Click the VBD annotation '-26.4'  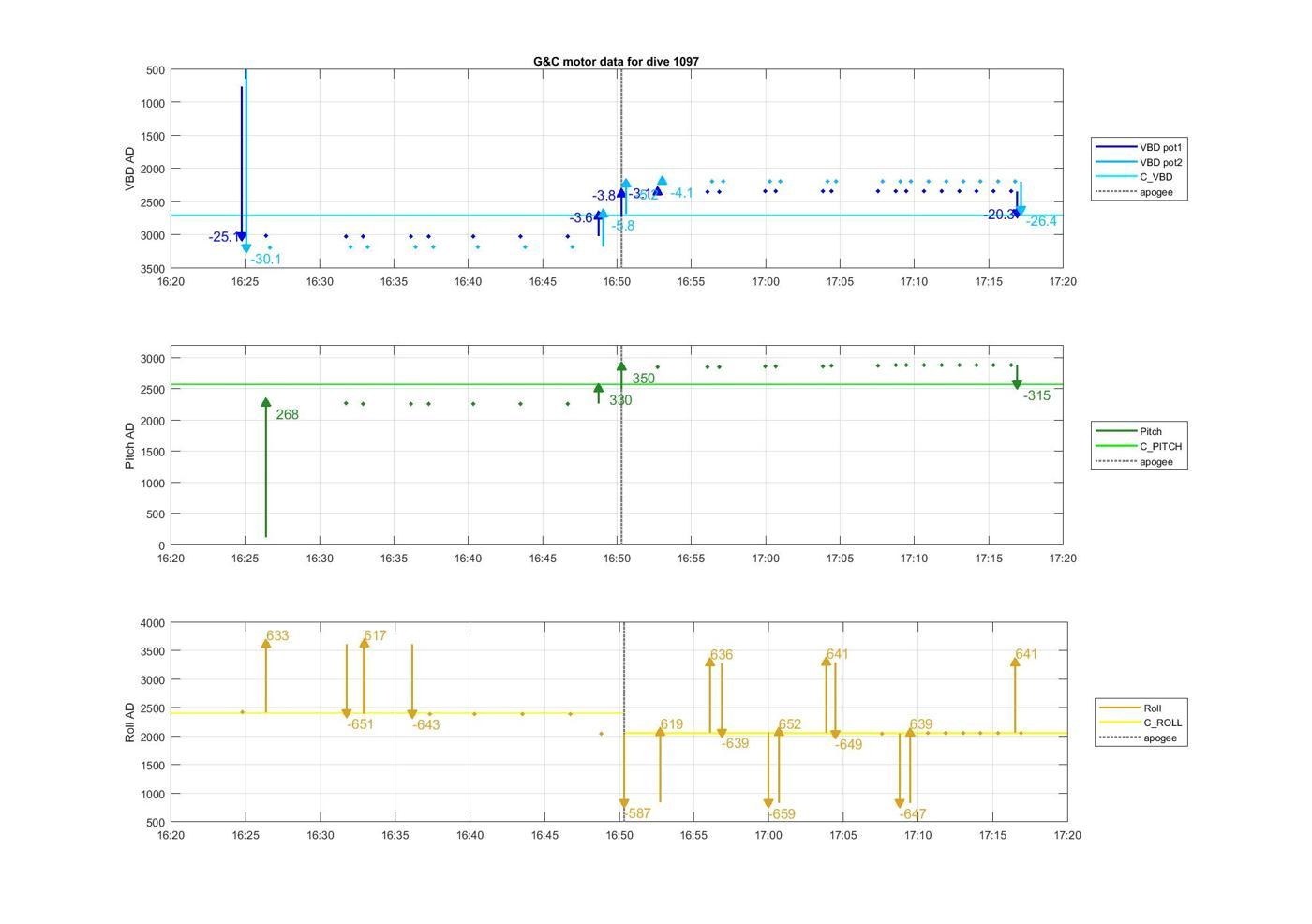(x=1041, y=221)
